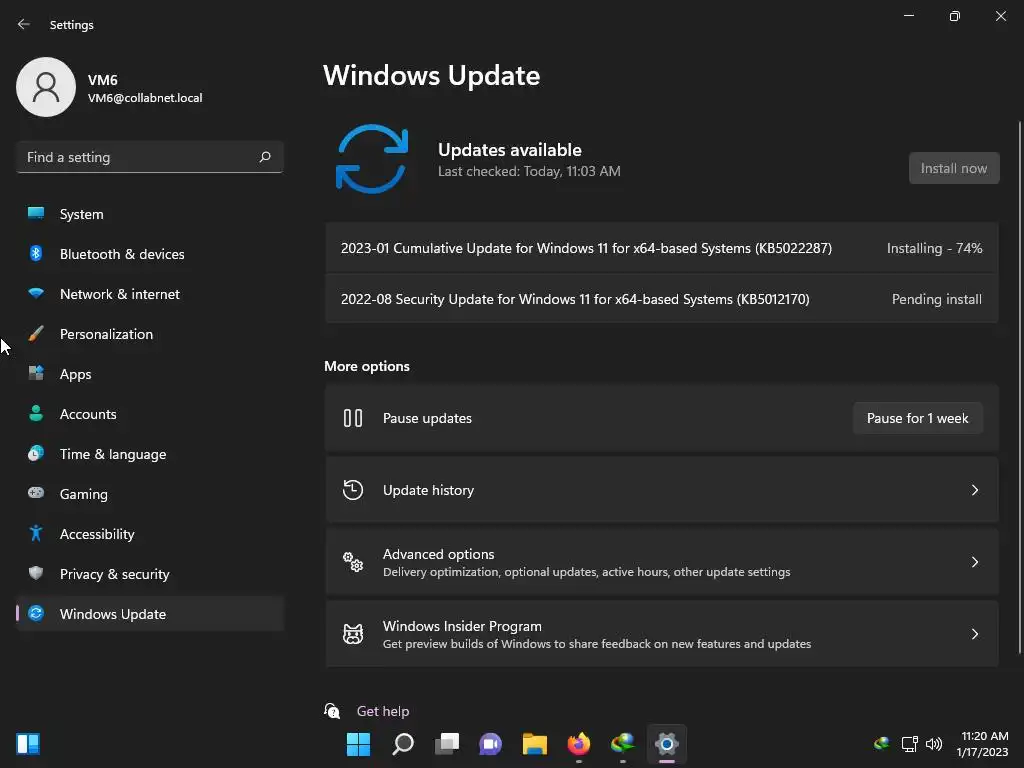This screenshot has height=768, width=1024.
Task: Click 'Pending install' status text
Action: click(936, 299)
